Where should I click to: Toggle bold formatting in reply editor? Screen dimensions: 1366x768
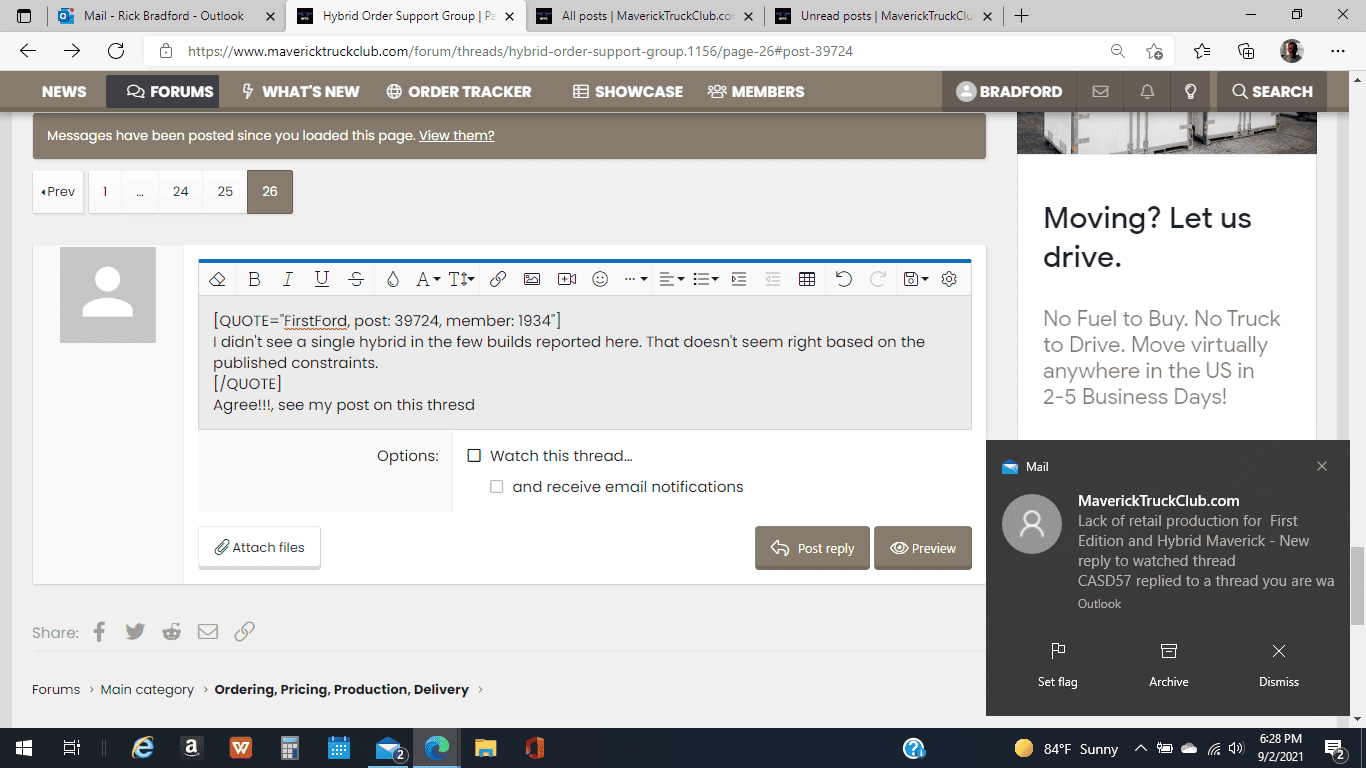254,280
